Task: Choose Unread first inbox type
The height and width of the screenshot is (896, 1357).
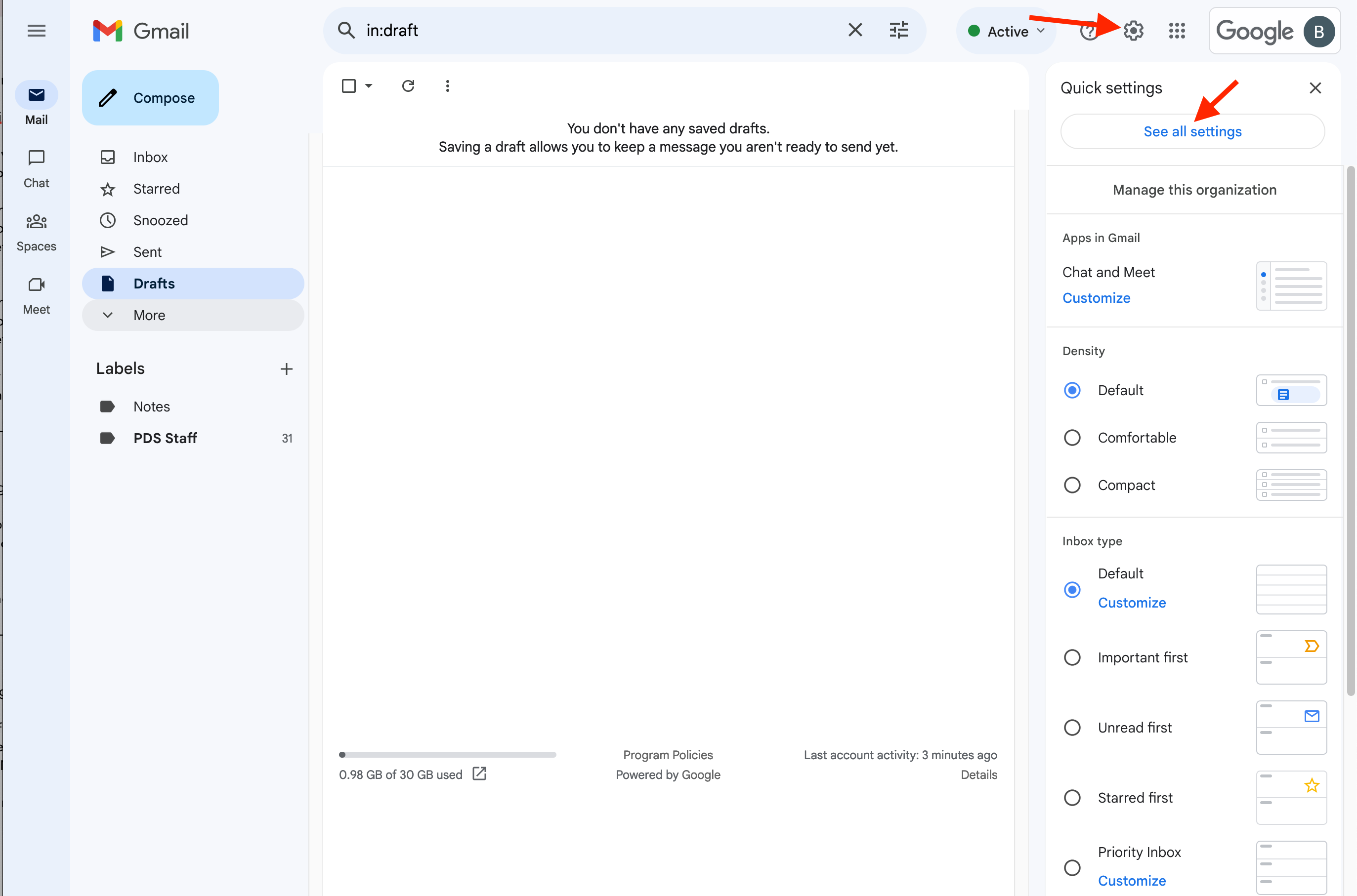Action: coord(1072,728)
